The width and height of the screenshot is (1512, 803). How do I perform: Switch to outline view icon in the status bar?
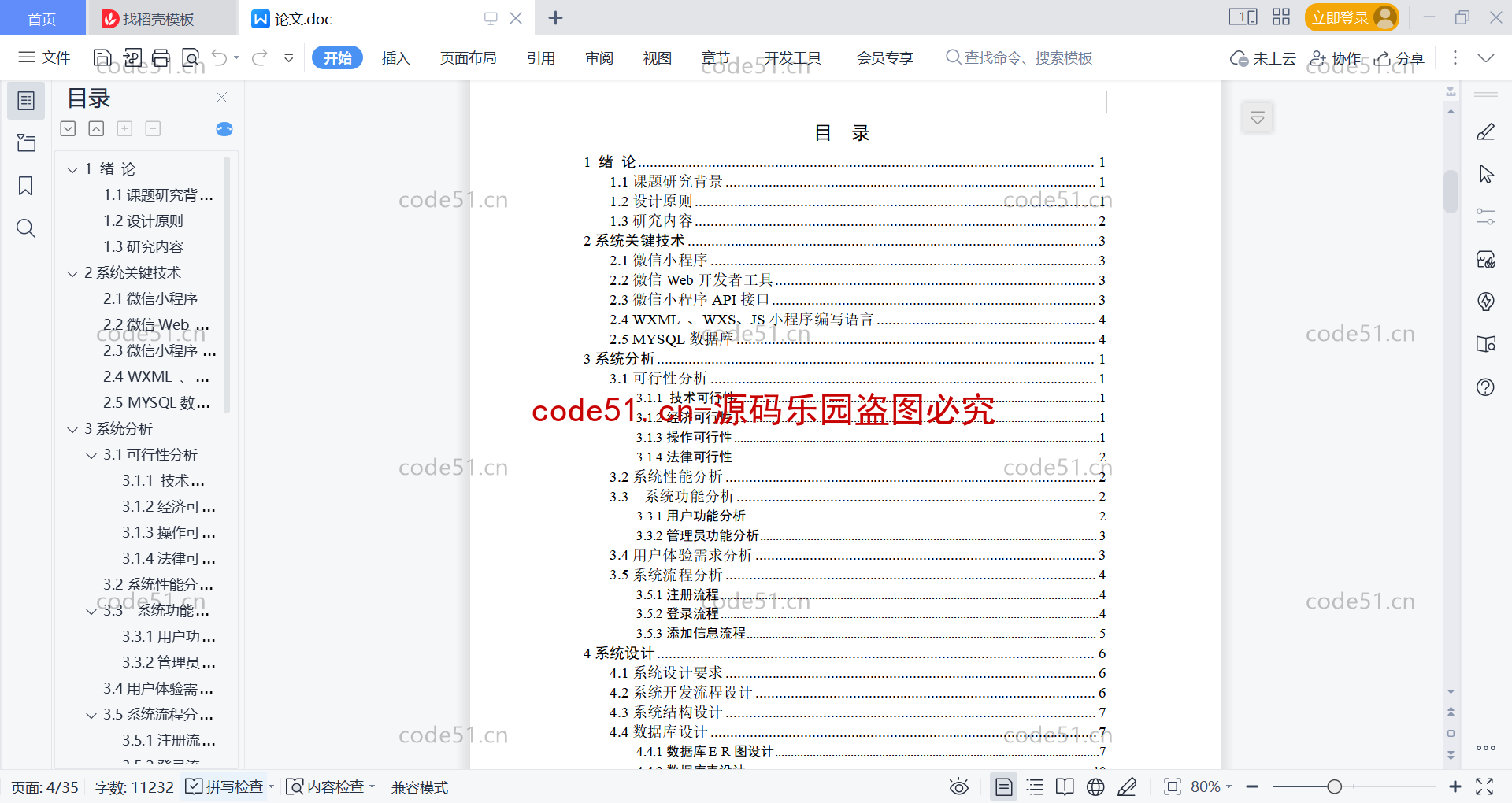[1035, 786]
